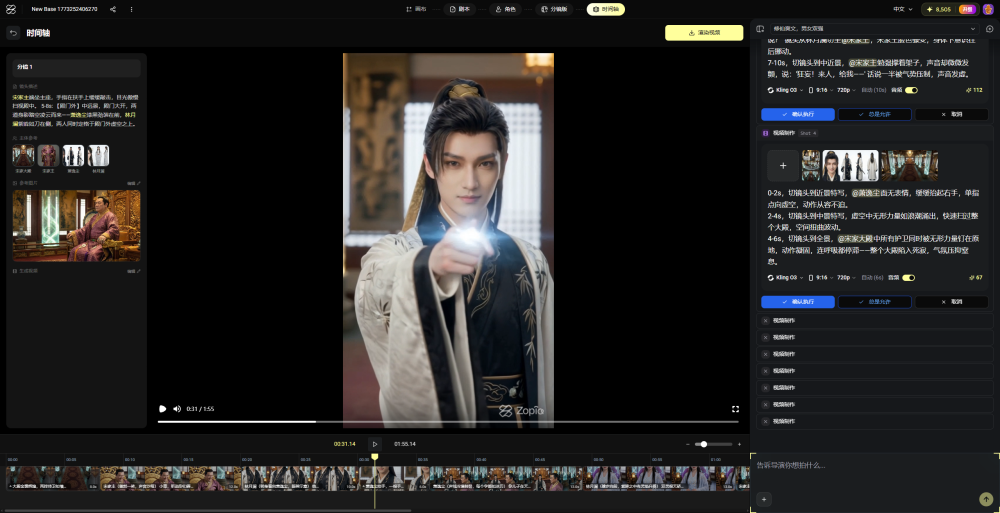Open the reference image of seated man
The width and height of the screenshot is (1000, 513).
[x=77, y=226]
